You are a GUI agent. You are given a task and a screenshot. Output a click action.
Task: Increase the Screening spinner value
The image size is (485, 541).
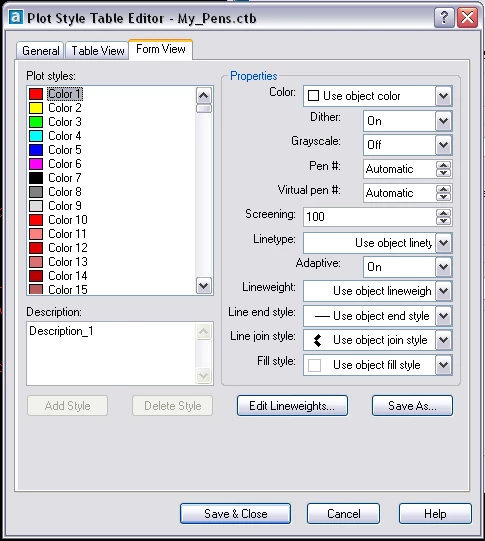tap(443, 213)
